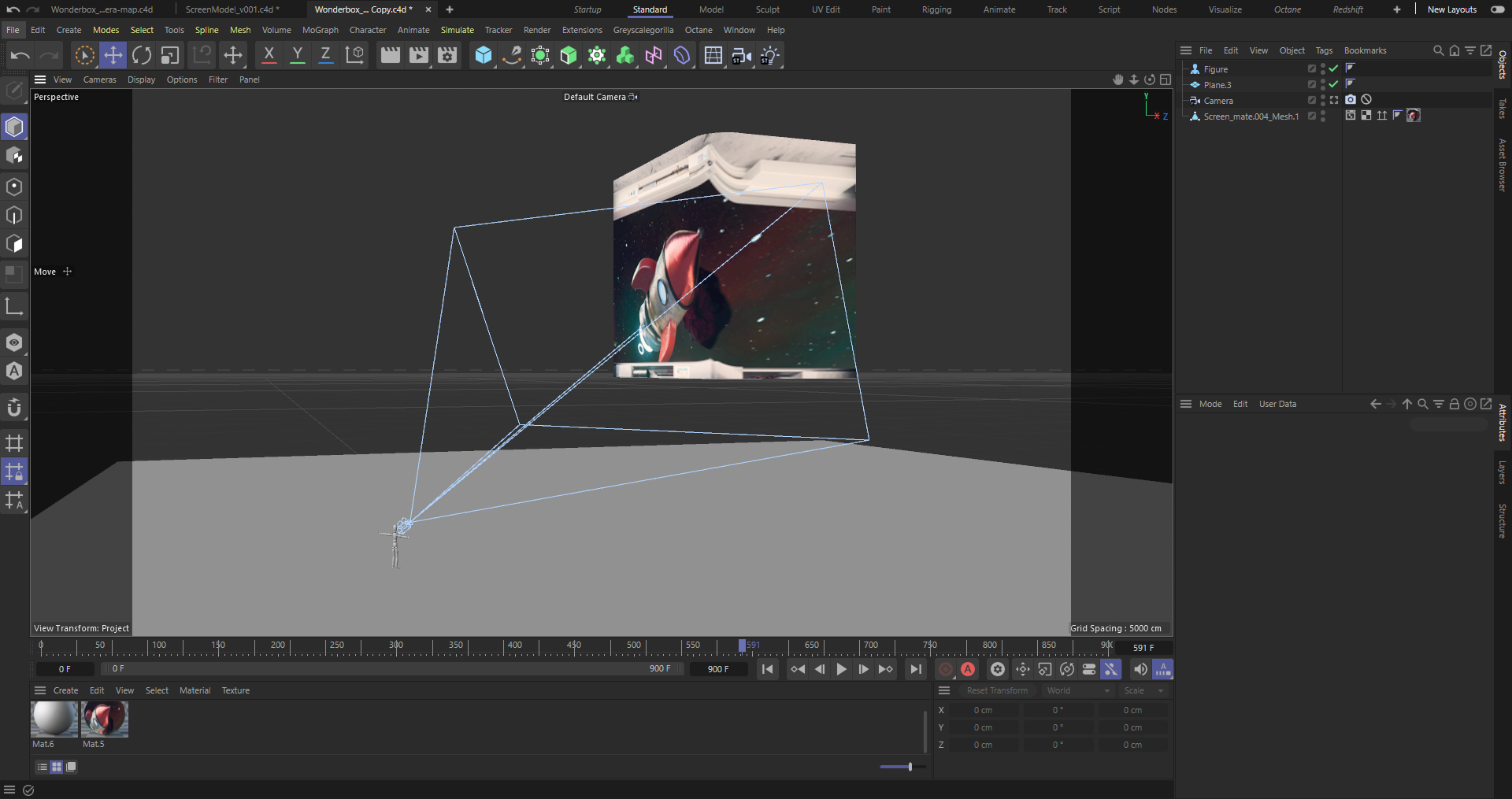
Task: Open Coordinates manager hamburger menu
Action: (x=944, y=690)
